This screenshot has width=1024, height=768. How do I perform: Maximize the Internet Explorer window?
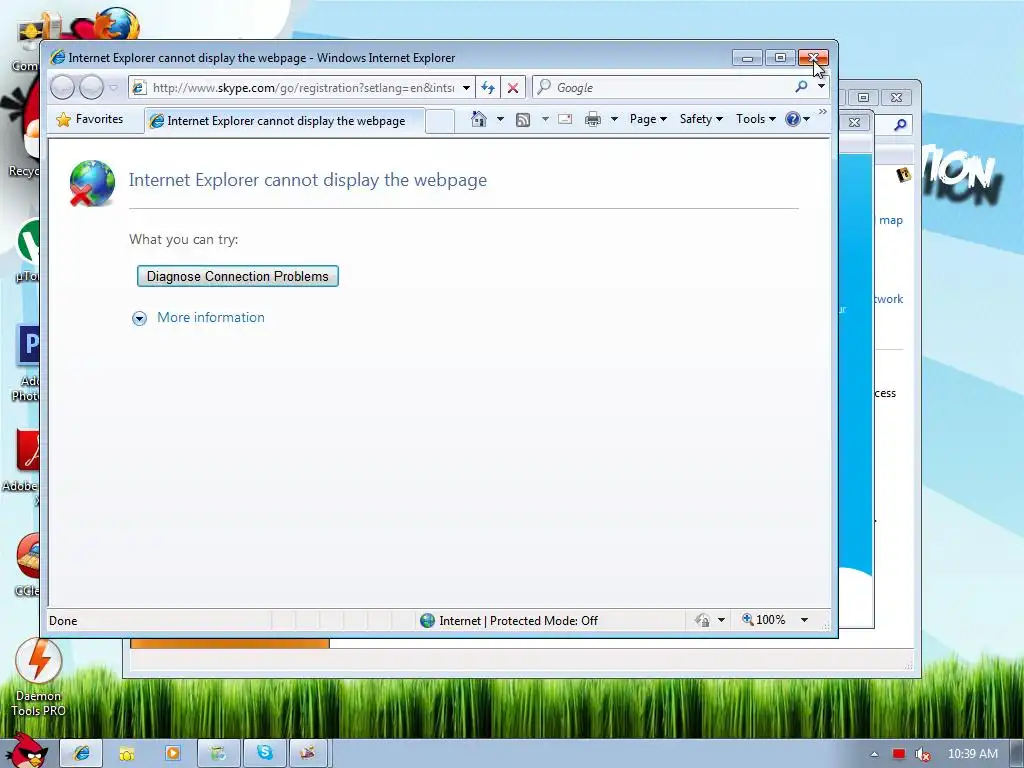click(780, 58)
